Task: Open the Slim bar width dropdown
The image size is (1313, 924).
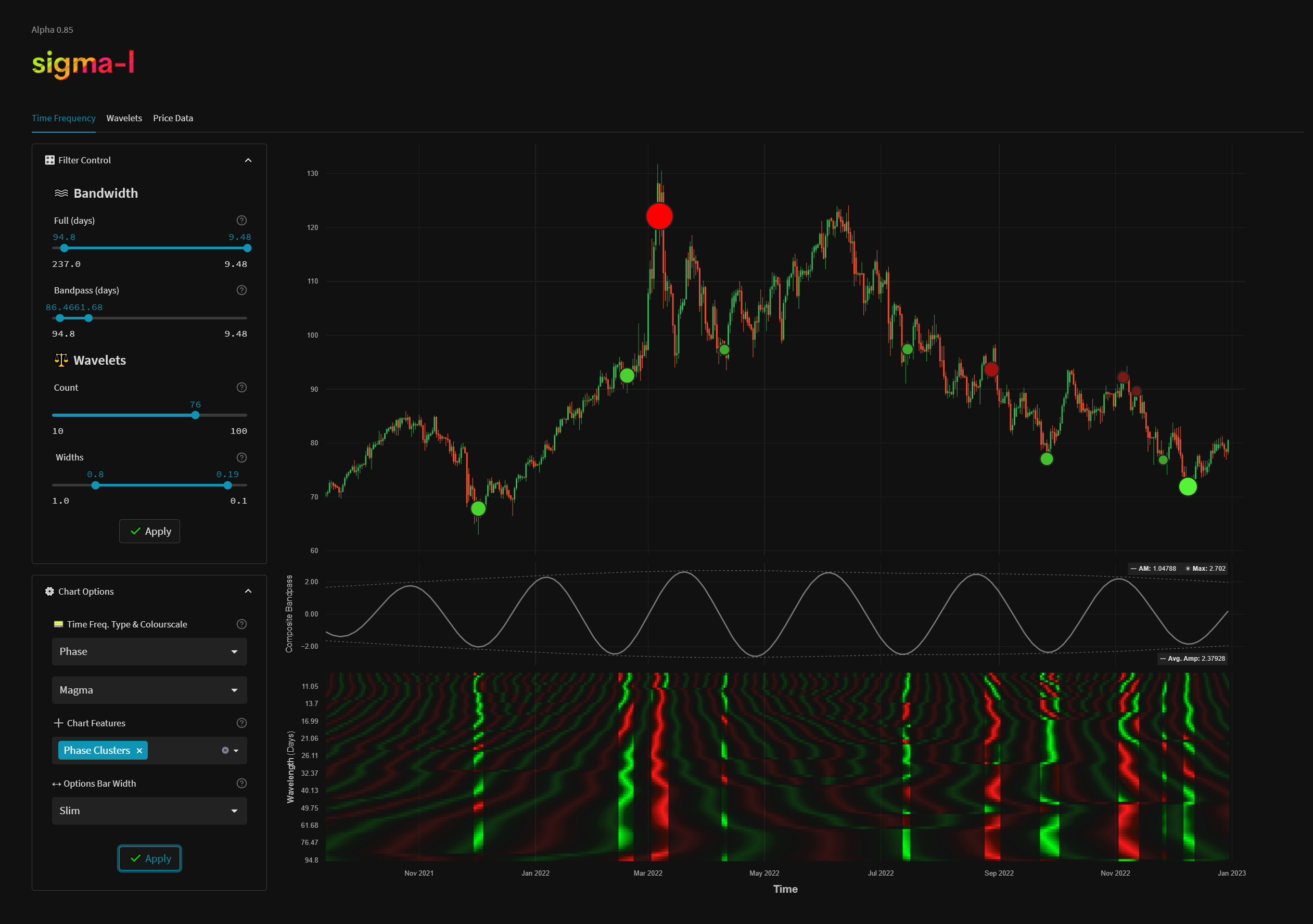Action: pyautogui.click(x=149, y=811)
